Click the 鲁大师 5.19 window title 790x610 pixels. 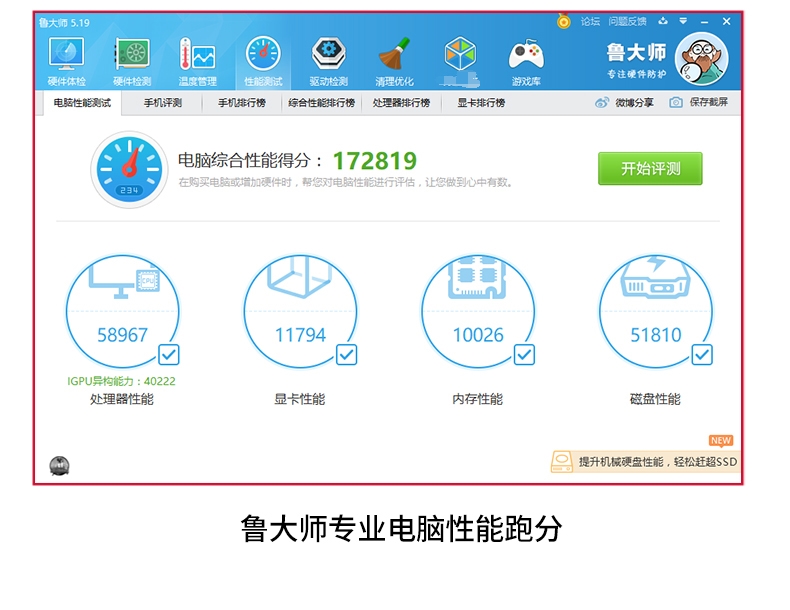64,23
